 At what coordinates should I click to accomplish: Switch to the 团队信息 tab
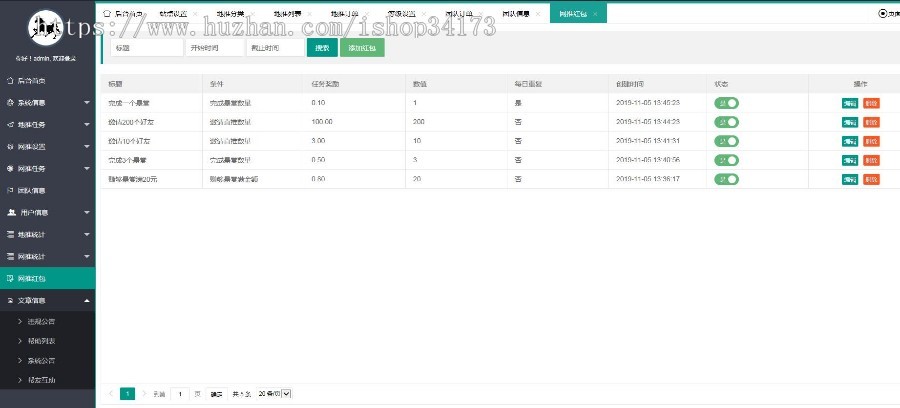point(515,14)
